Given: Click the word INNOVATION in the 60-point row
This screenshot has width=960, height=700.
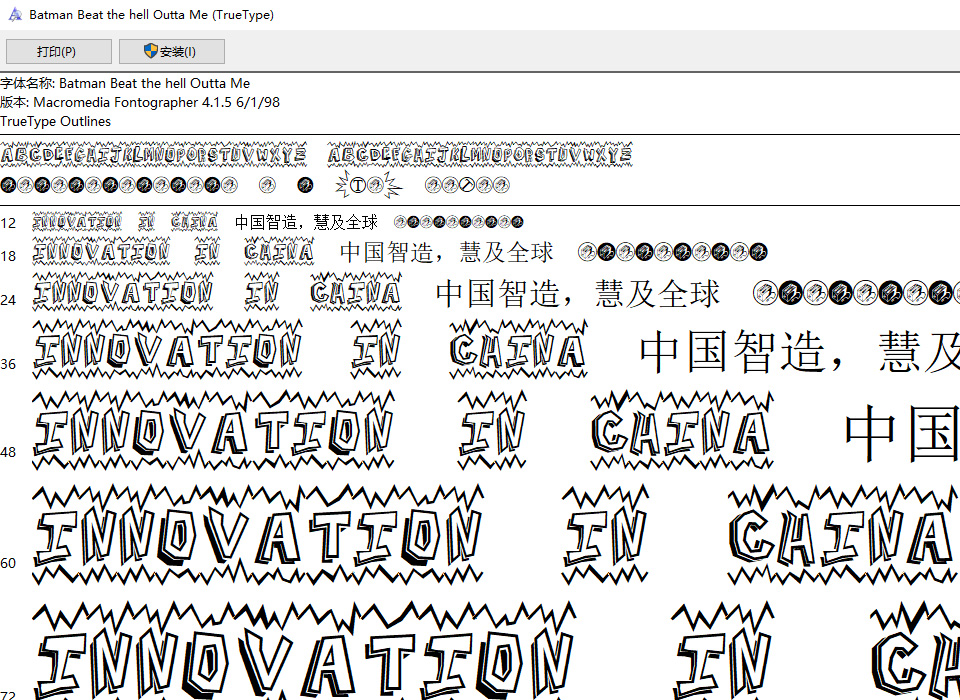Looking at the screenshot, I should tap(258, 535).
